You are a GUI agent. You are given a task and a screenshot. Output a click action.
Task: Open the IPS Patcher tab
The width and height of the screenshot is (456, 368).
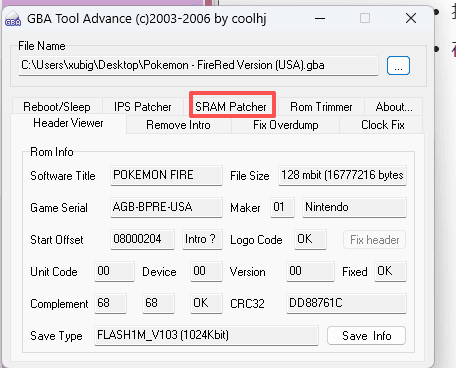(143, 107)
